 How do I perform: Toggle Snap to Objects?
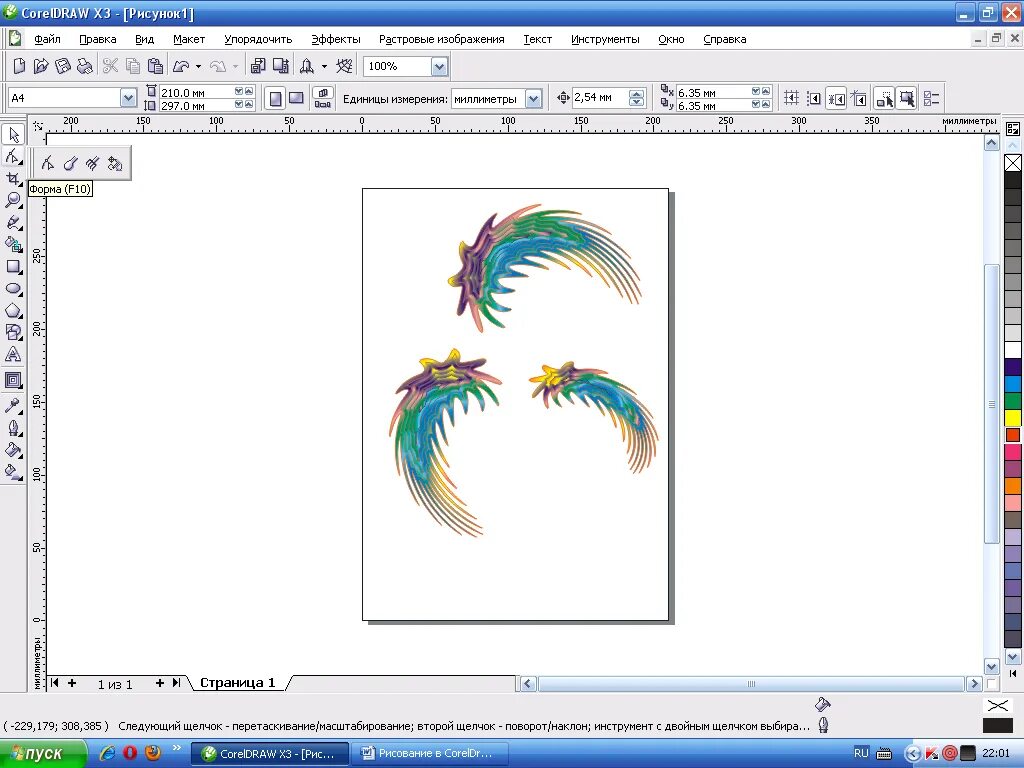[x=837, y=99]
